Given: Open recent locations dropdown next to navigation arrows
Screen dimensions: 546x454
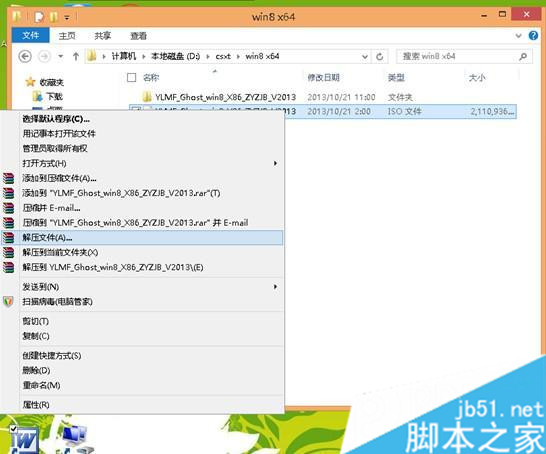Looking at the screenshot, I should pos(61,56).
